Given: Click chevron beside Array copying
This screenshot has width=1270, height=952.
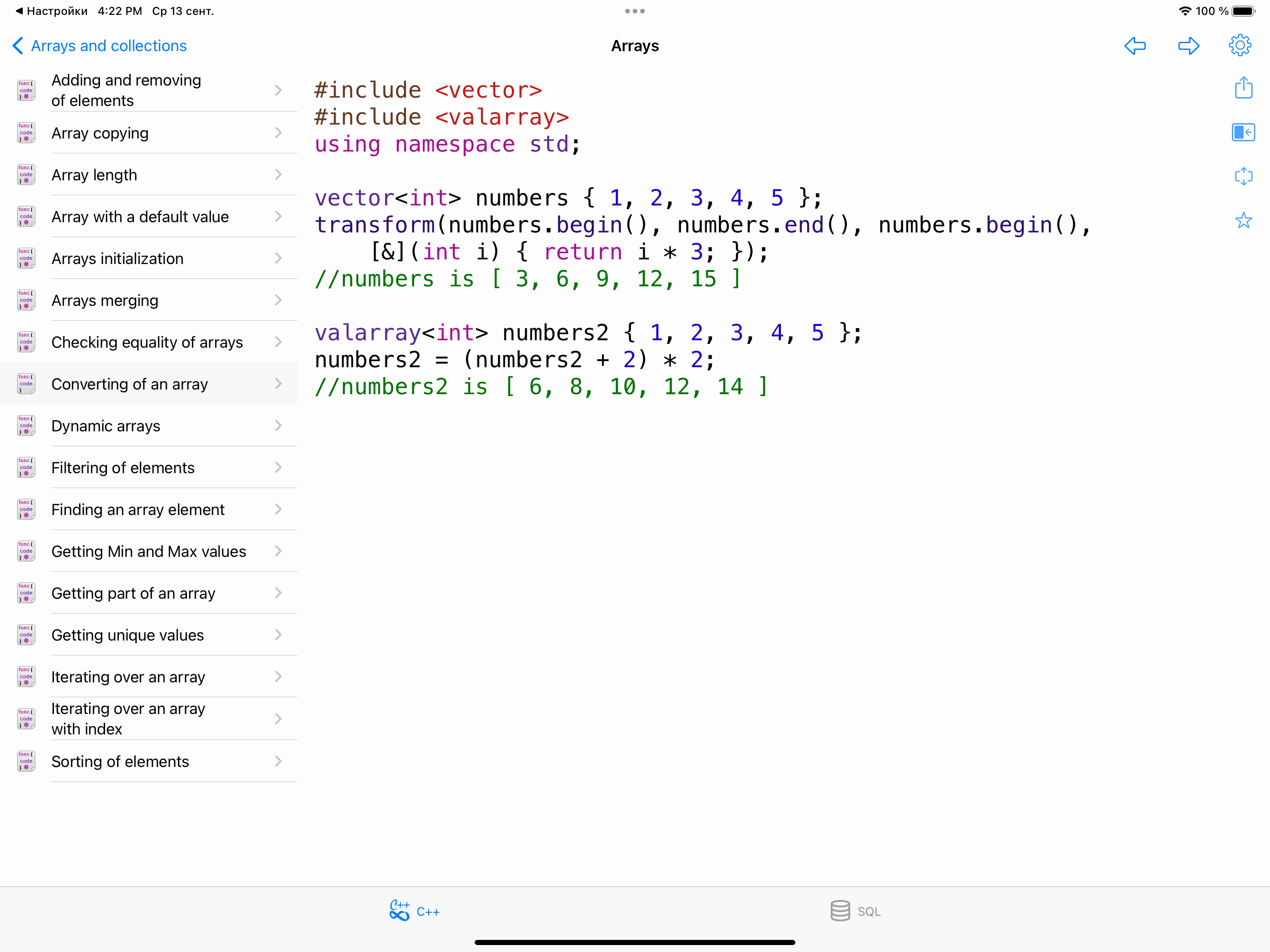Looking at the screenshot, I should pos(278,132).
